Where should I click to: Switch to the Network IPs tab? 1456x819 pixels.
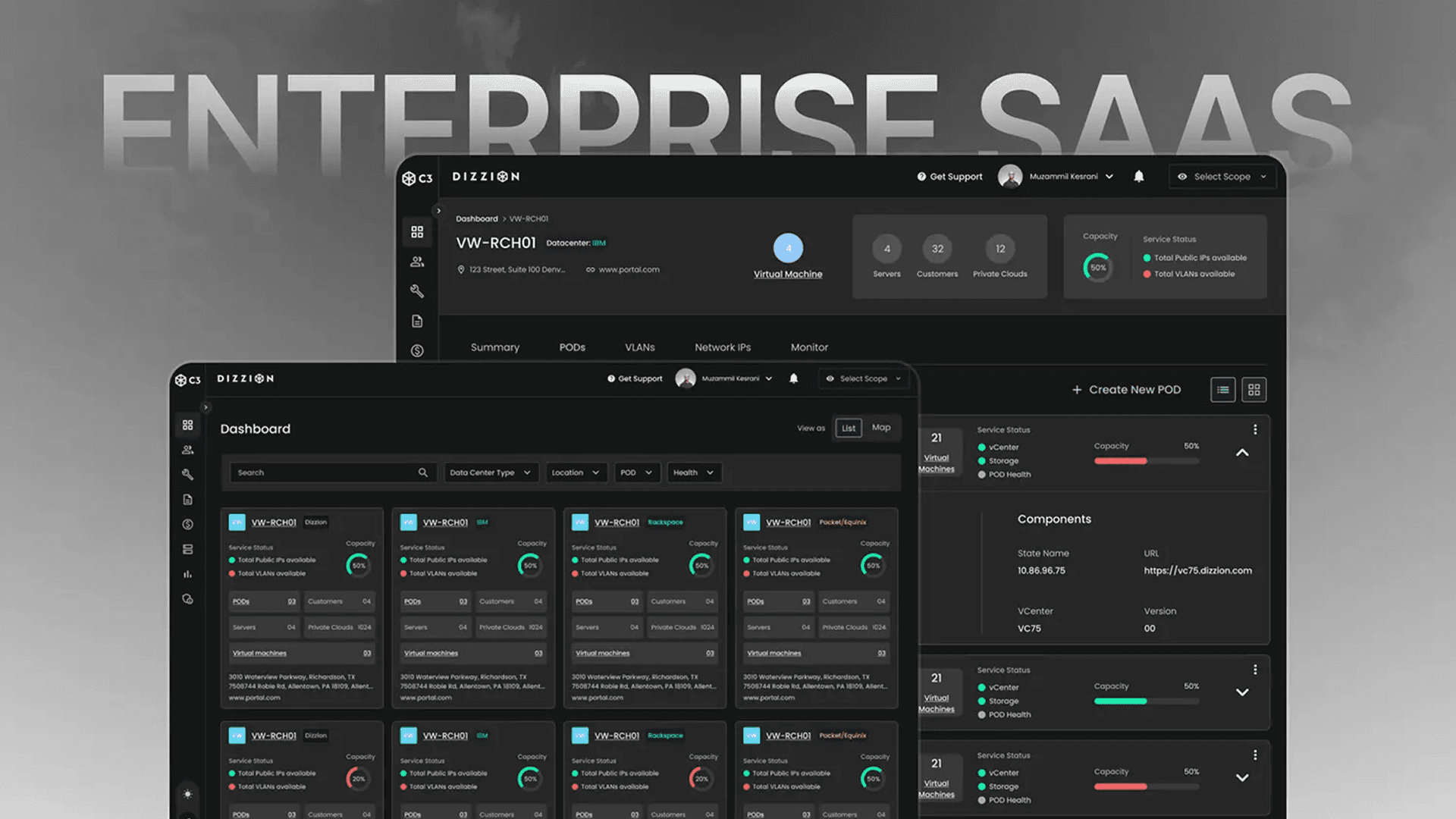tap(722, 347)
